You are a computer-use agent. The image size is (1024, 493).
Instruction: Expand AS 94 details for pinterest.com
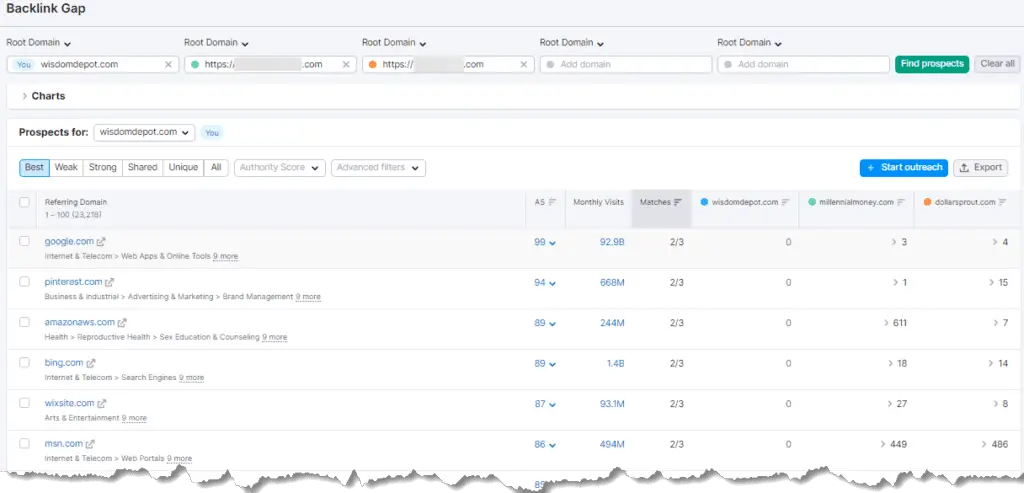pos(545,283)
